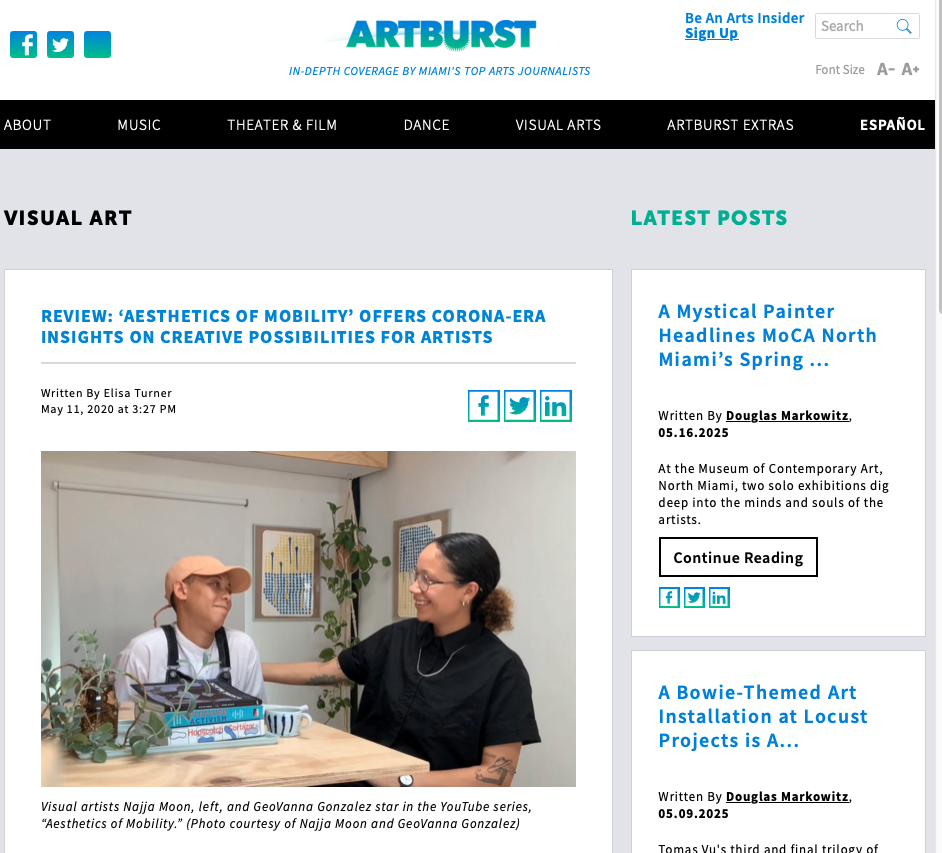
Task: Share the Mystical Painter post on Twitter
Action: [x=694, y=598]
